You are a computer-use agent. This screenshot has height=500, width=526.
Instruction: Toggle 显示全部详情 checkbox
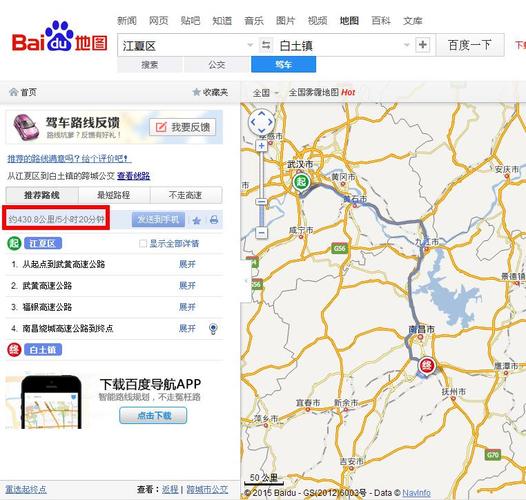pyautogui.click(x=143, y=244)
